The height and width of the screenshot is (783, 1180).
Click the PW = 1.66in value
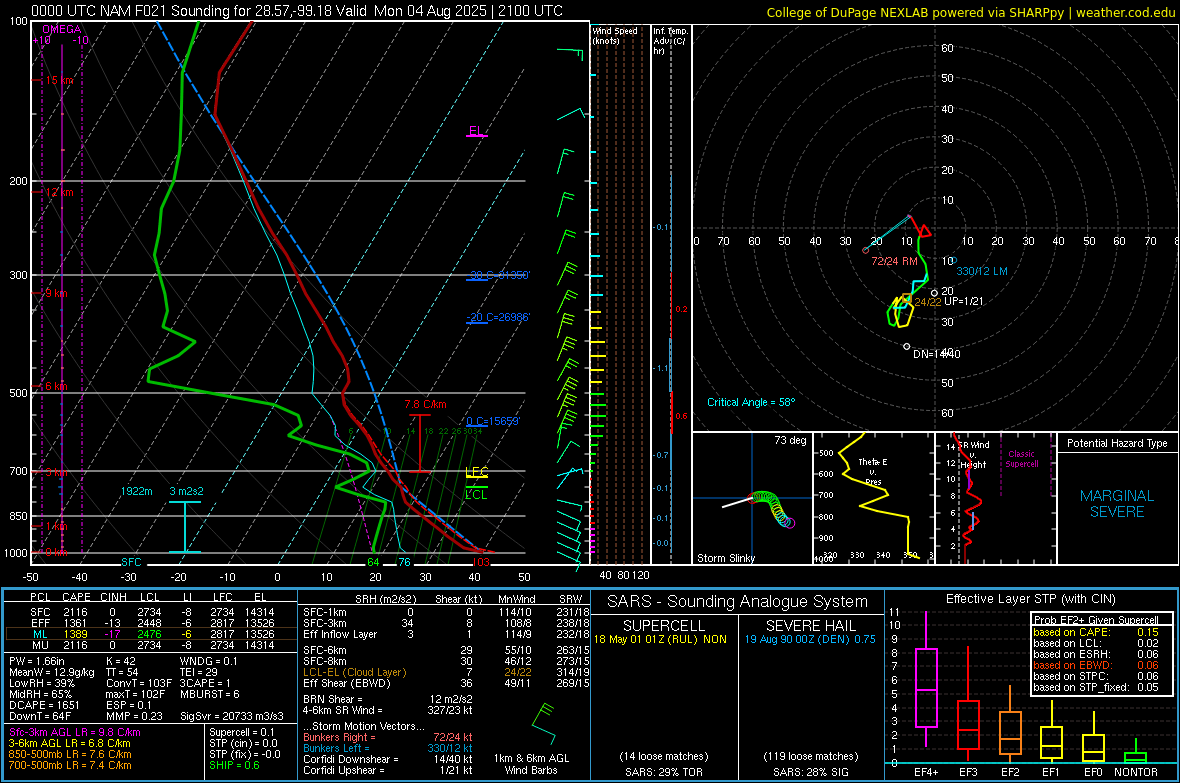click(36, 661)
